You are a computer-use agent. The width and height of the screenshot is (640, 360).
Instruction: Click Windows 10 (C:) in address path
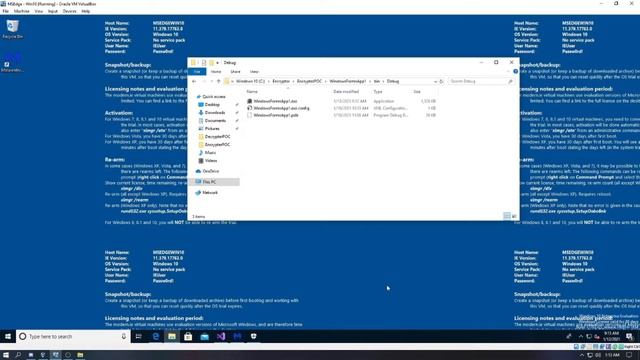250,81
